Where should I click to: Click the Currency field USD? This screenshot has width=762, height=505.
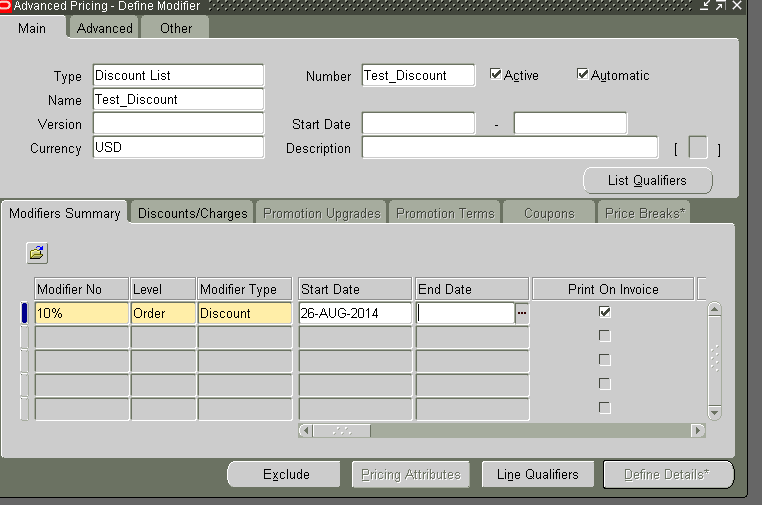[178, 147]
